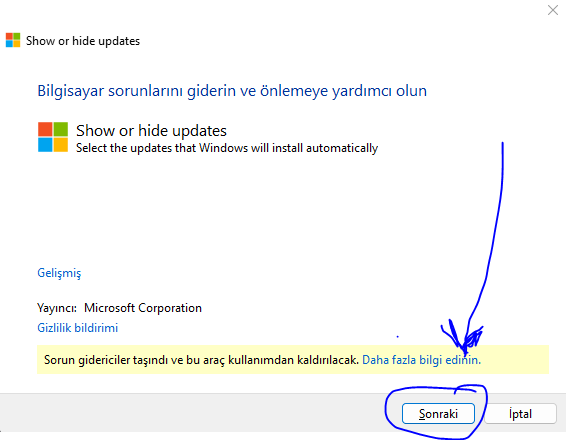
Task: Click blue square of the large Windows logo
Action: (45, 145)
